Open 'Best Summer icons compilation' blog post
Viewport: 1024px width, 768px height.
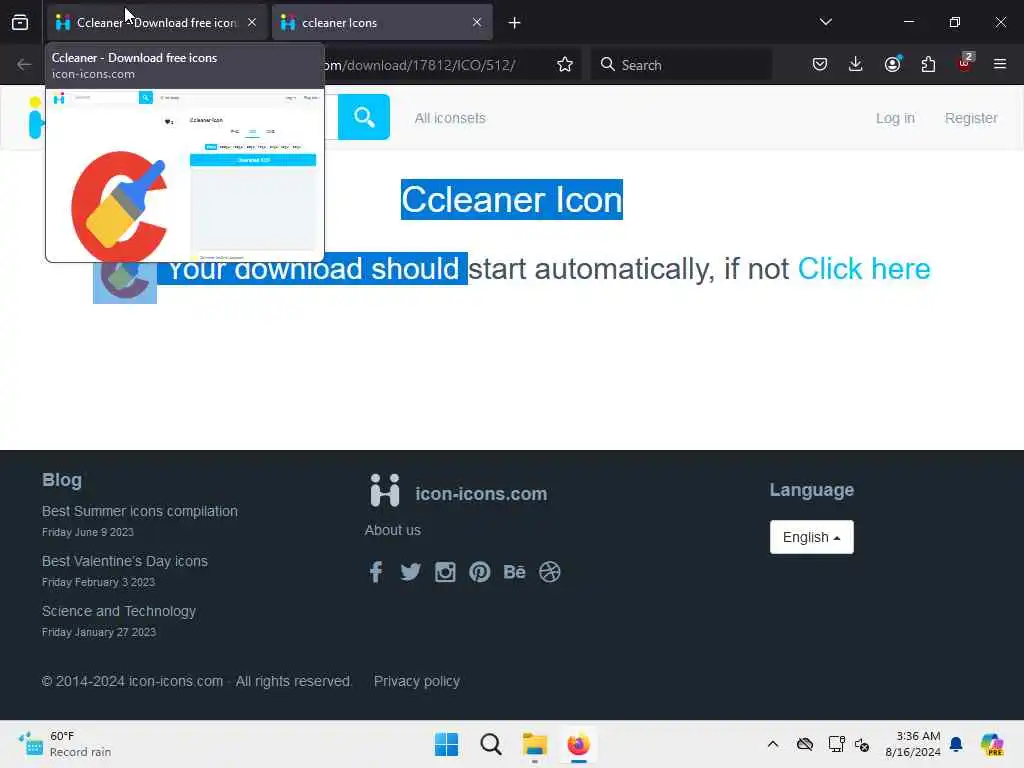[140, 511]
